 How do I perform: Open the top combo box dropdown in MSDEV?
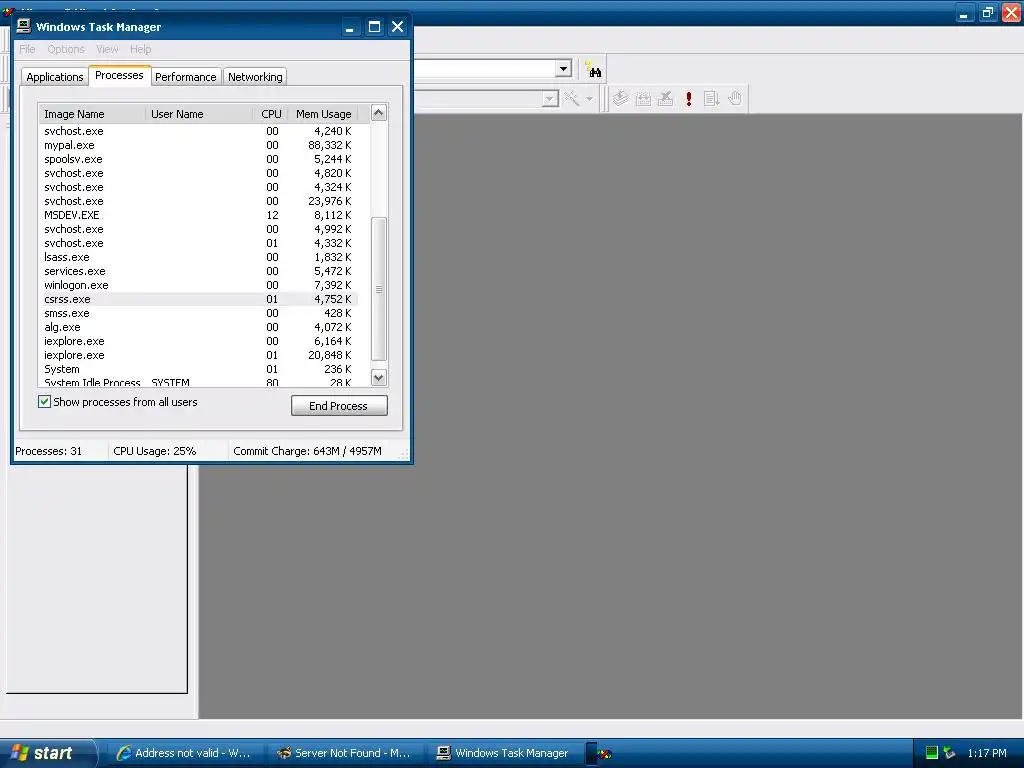(x=564, y=69)
